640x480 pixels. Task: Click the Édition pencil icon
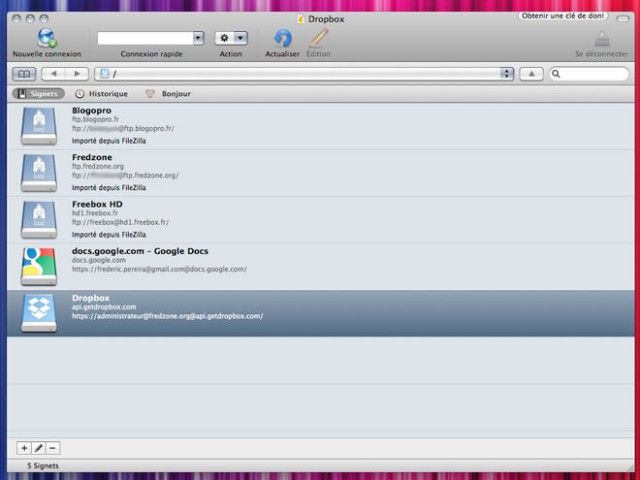[x=319, y=38]
